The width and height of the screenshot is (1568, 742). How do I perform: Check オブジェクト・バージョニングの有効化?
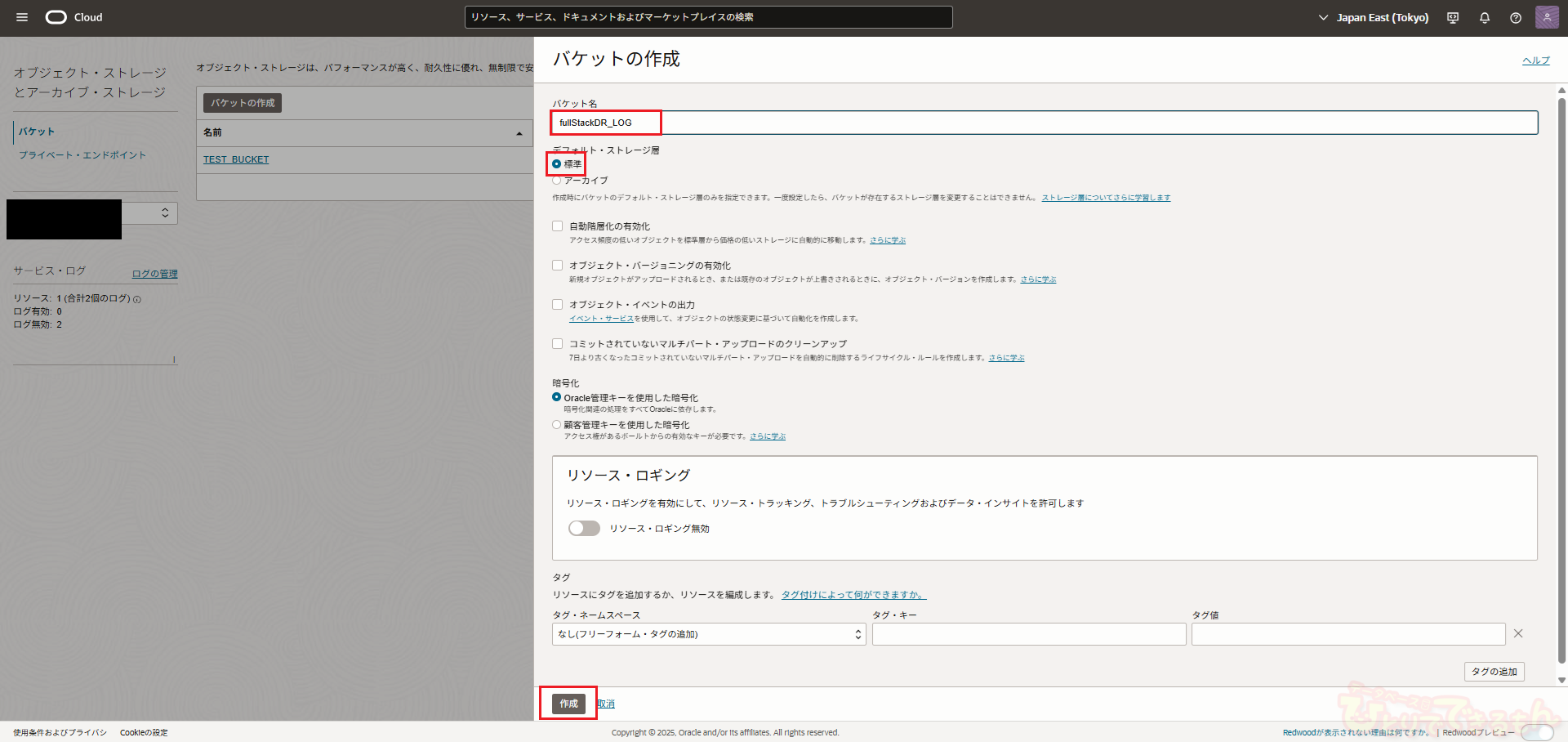[558, 266]
